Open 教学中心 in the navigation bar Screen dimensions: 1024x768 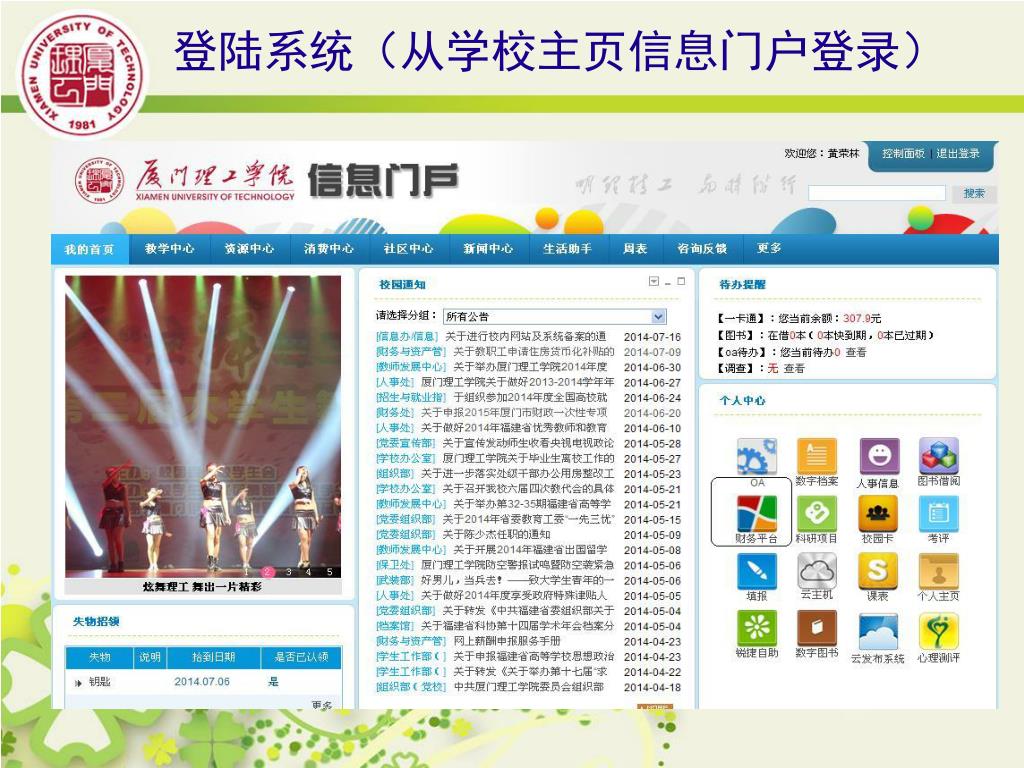[169, 249]
